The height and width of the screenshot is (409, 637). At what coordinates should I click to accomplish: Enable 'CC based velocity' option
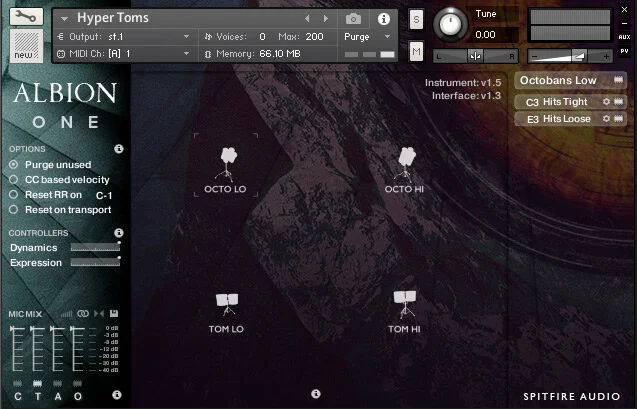14,180
